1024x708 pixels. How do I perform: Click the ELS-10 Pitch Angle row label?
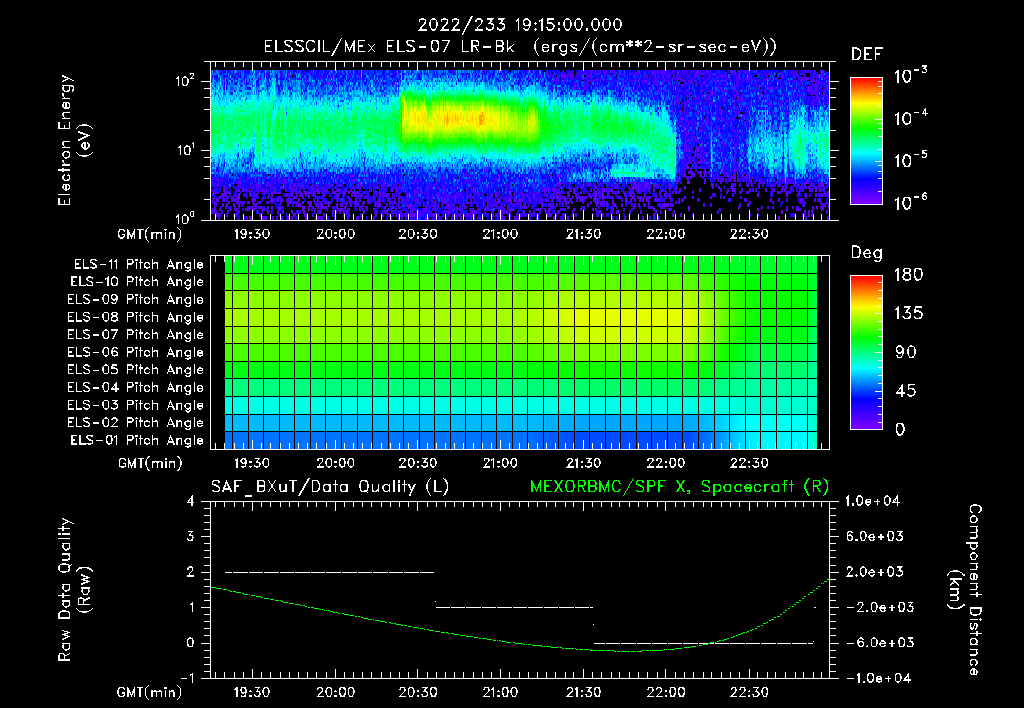137,282
